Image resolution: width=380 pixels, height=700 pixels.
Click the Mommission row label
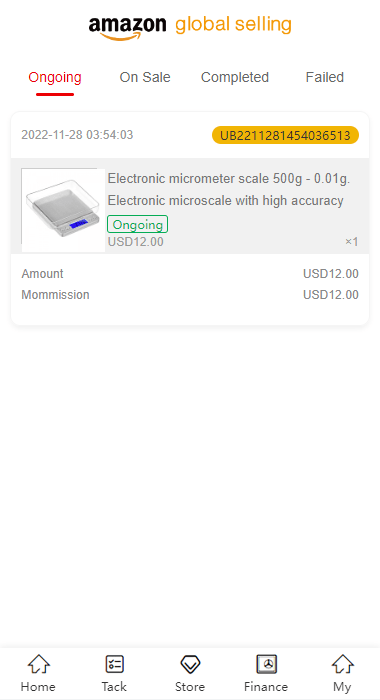tap(55, 295)
